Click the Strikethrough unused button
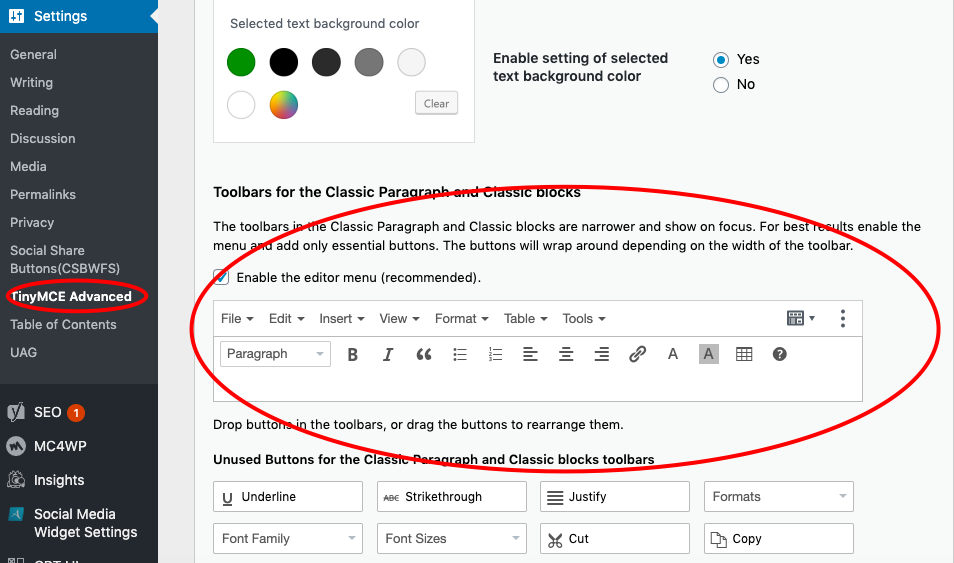 click(x=451, y=497)
